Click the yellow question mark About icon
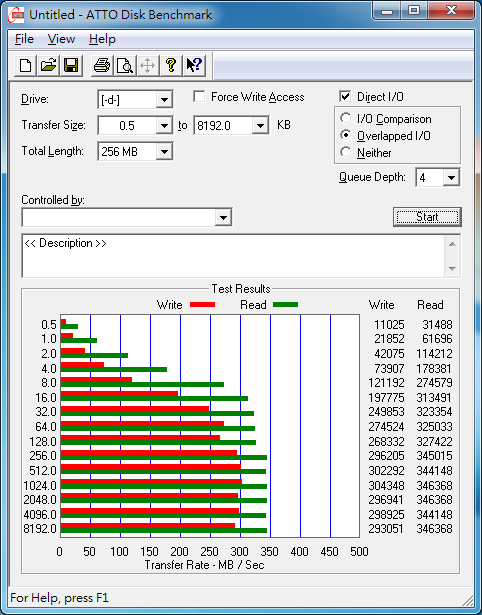This screenshot has width=482, height=615. pyautogui.click(x=171, y=65)
